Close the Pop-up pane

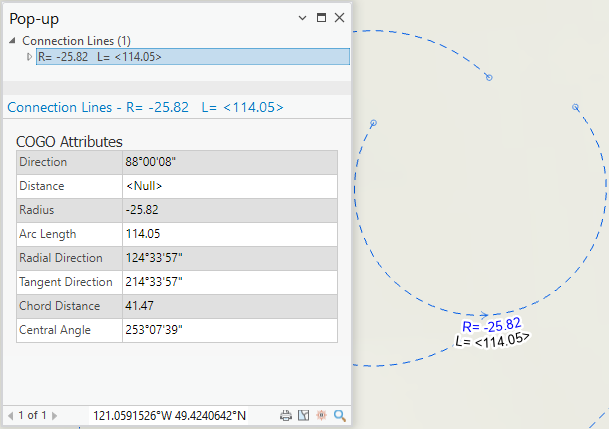pos(339,17)
